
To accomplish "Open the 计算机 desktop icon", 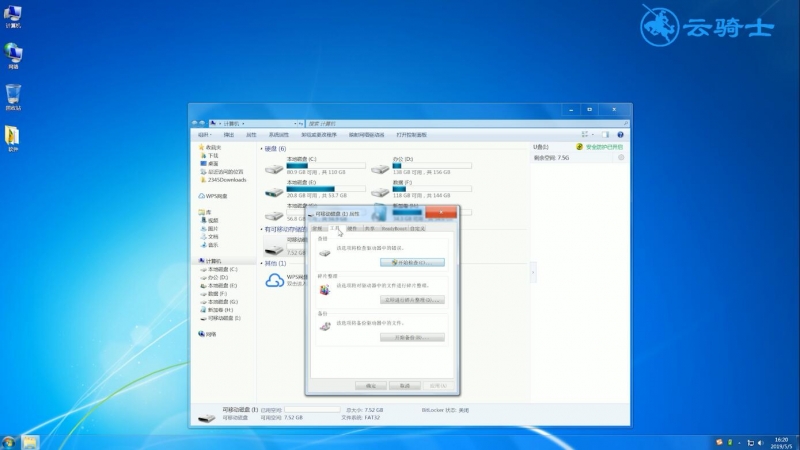I will (13, 16).
